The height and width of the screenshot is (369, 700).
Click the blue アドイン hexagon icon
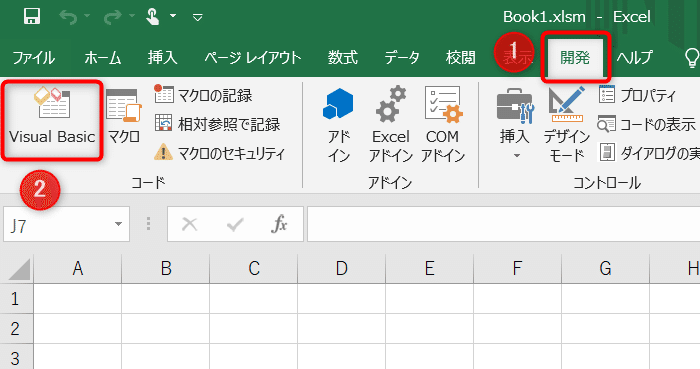338,104
